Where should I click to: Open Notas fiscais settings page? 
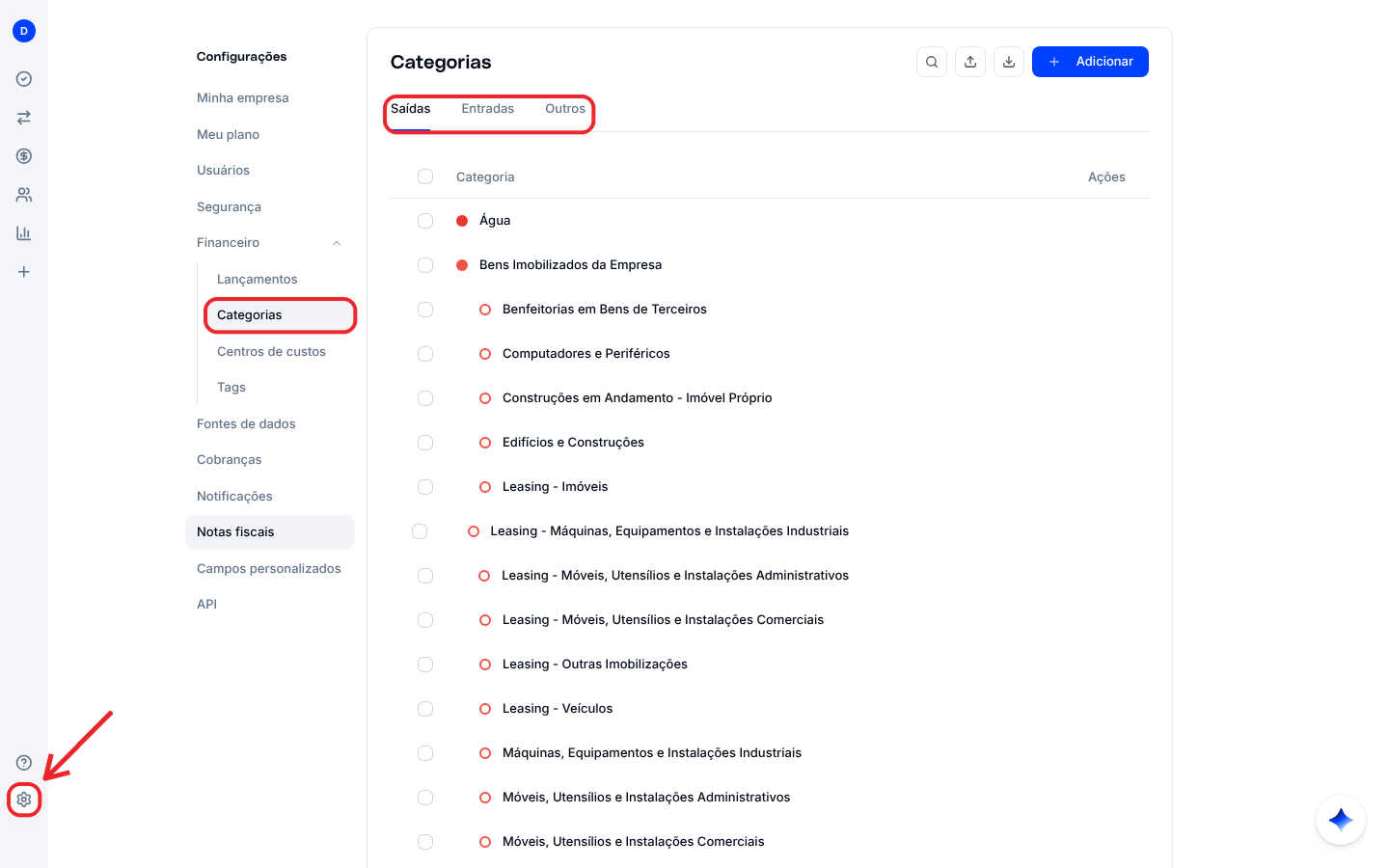click(x=270, y=532)
